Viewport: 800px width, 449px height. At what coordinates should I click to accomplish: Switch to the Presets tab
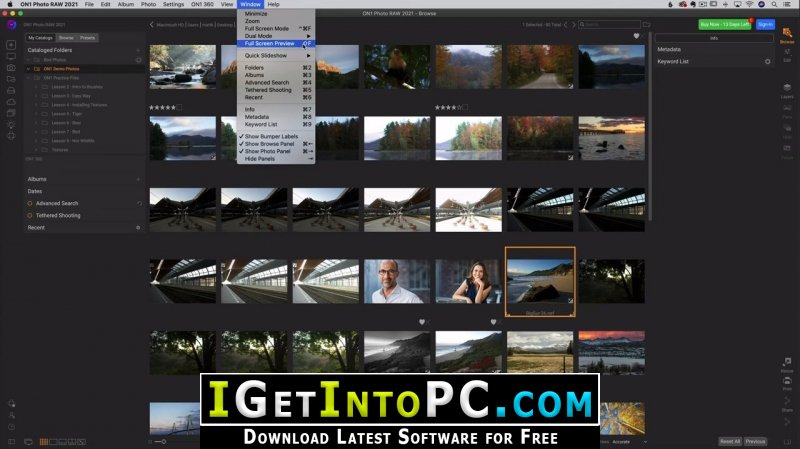point(87,38)
